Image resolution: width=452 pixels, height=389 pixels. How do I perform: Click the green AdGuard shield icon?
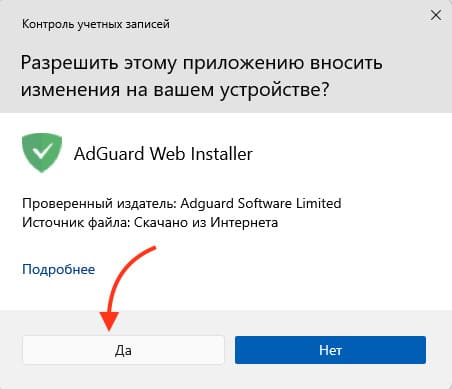pos(42,153)
